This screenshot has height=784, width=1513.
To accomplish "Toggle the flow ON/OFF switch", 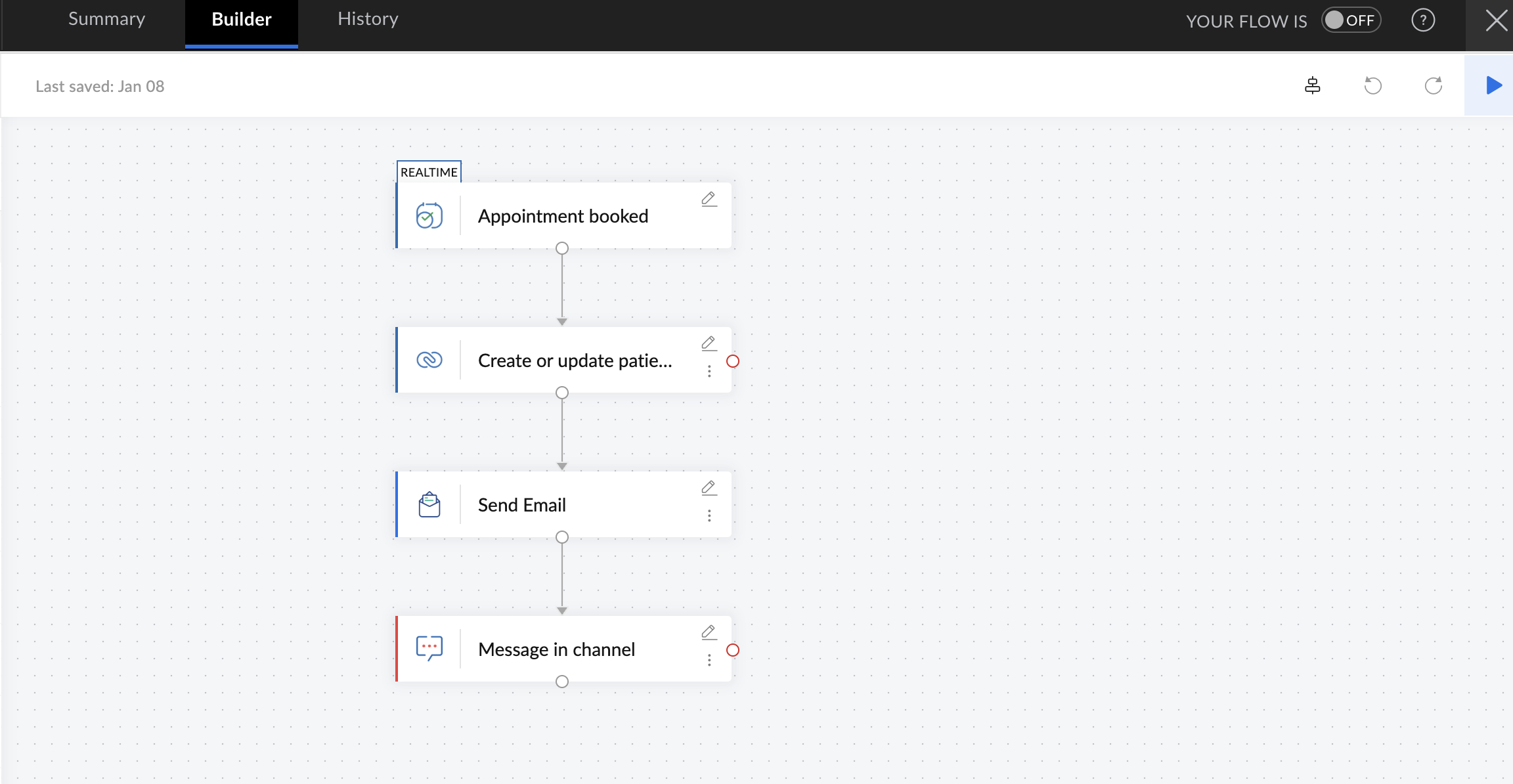I will 1351,20.
